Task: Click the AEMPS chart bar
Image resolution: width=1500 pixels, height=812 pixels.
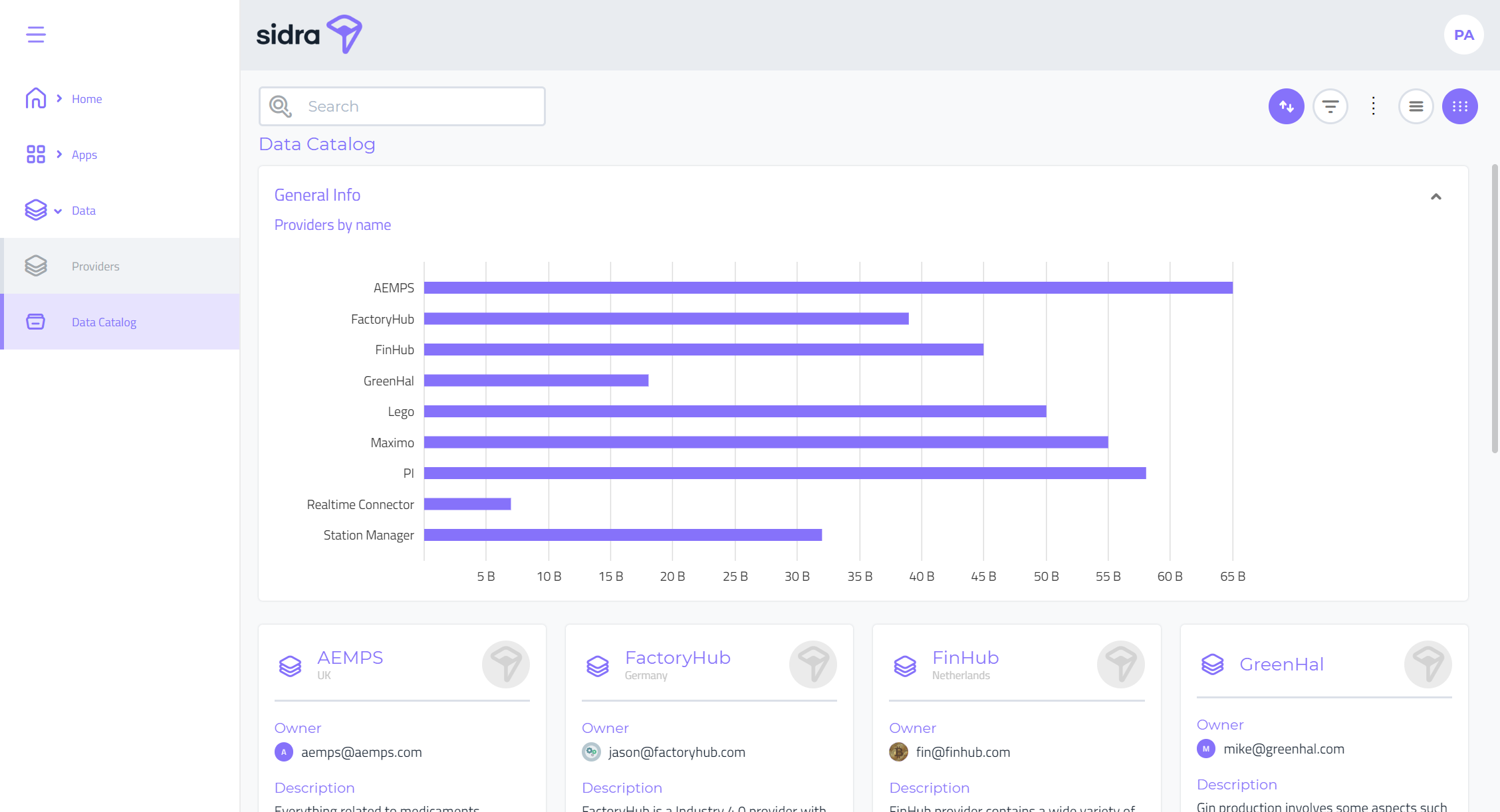Action: [x=828, y=288]
